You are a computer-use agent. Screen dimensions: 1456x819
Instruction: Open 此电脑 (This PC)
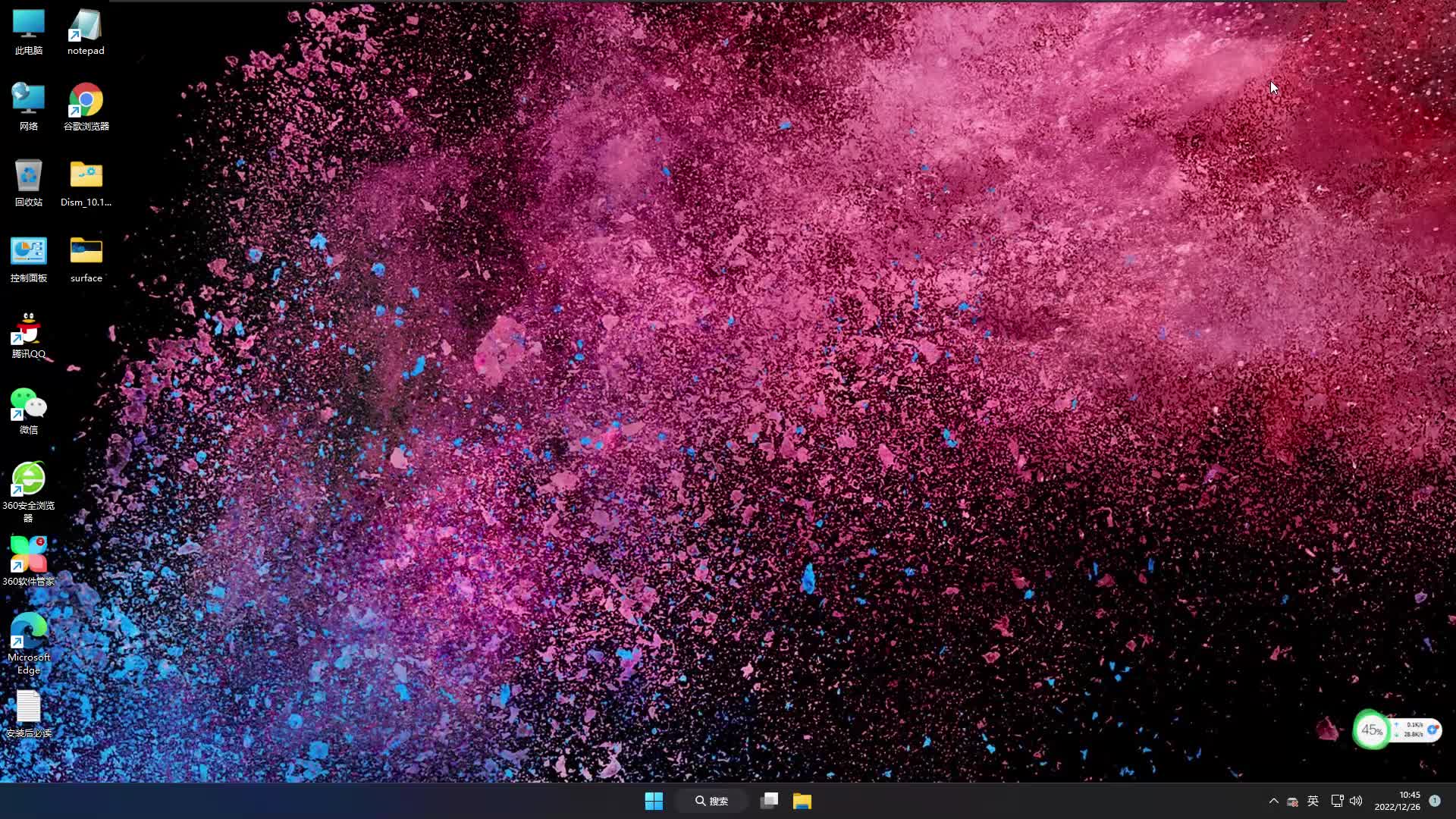coord(28,23)
